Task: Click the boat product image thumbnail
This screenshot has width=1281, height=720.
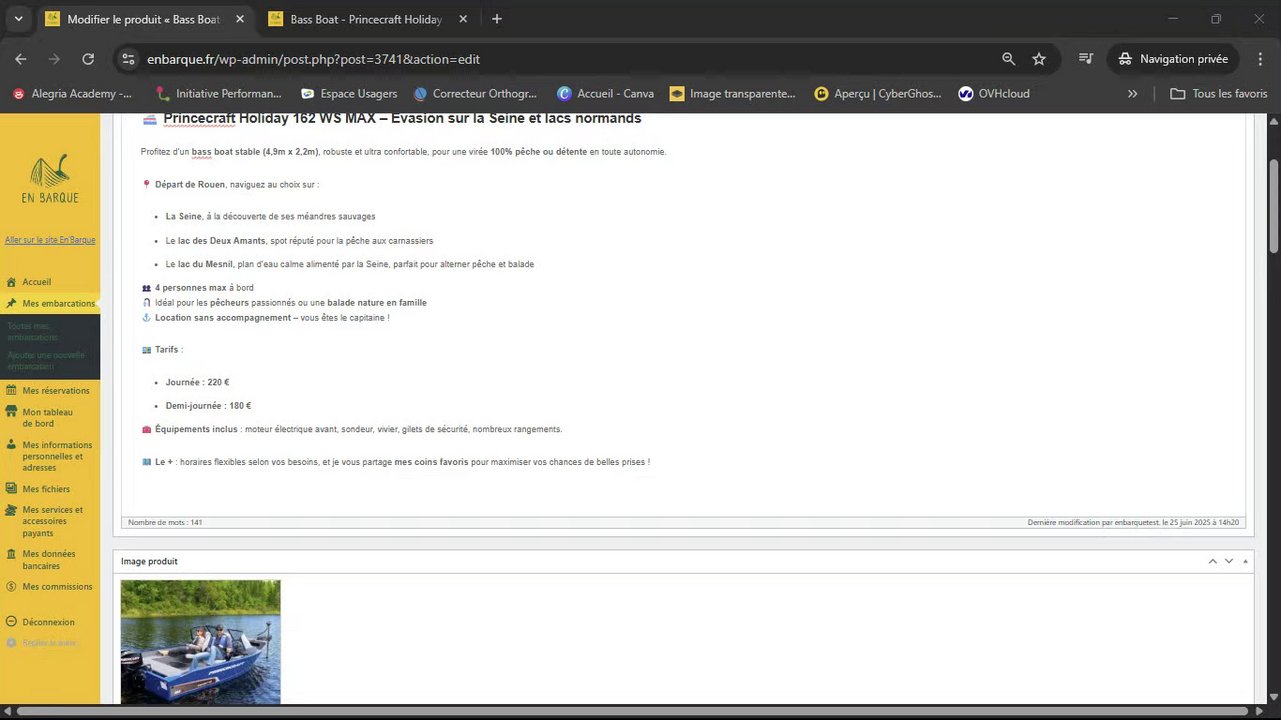Action: 201,642
